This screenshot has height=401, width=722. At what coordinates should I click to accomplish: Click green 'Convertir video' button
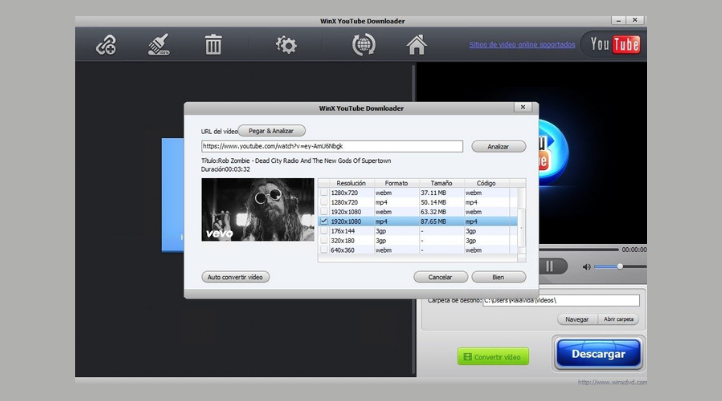pyautogui.click(x=493, y=356)
